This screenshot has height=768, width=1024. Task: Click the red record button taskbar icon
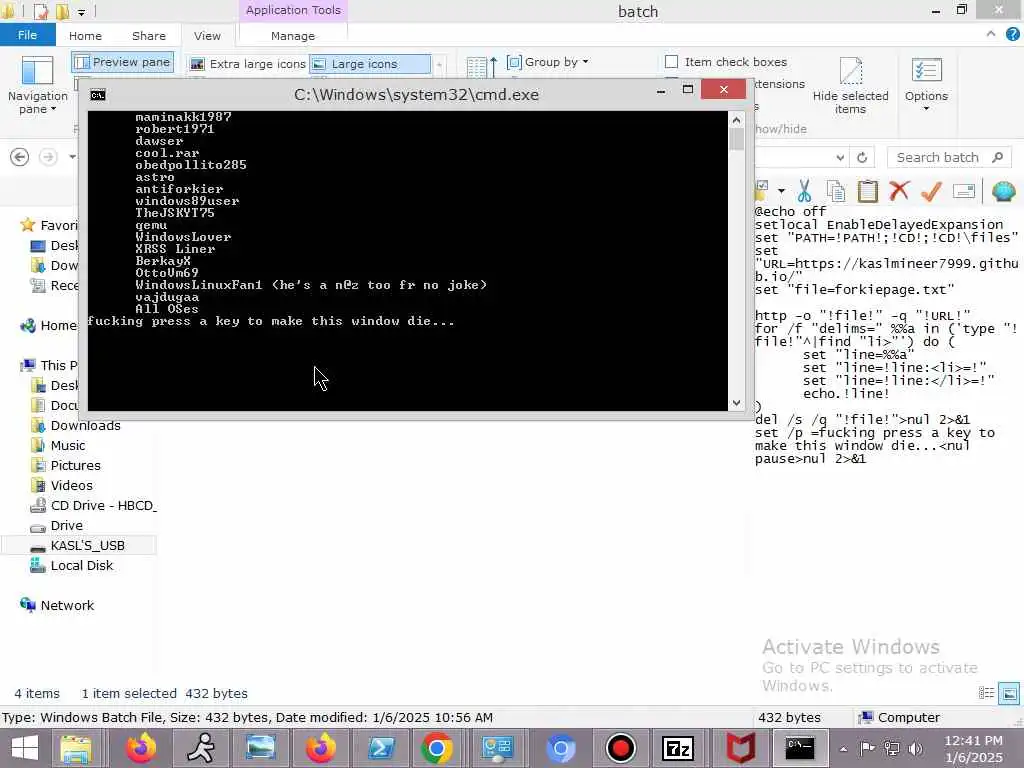620,748
